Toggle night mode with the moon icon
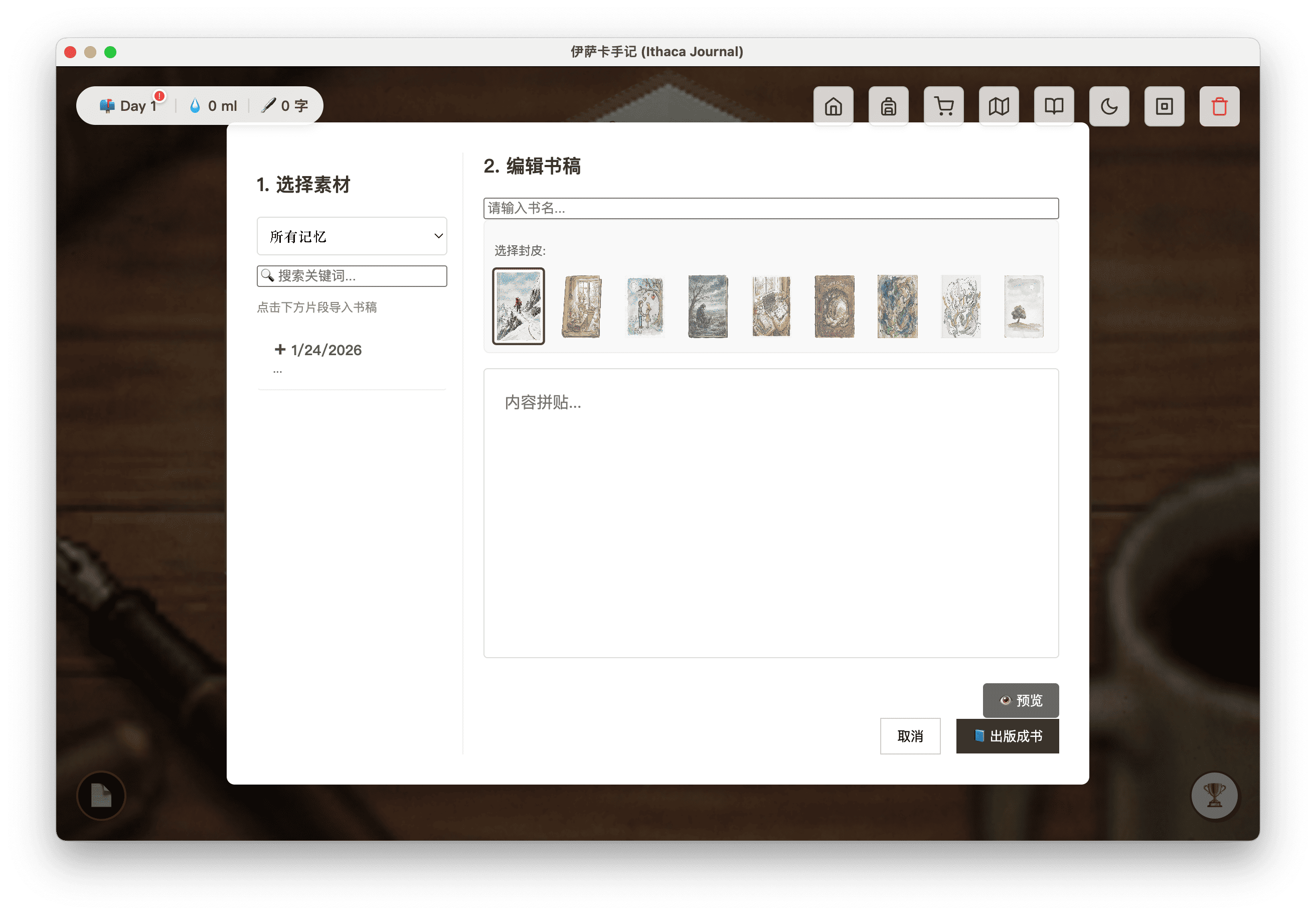This screenshot has height=915, width=1316. coord(1108,106)
